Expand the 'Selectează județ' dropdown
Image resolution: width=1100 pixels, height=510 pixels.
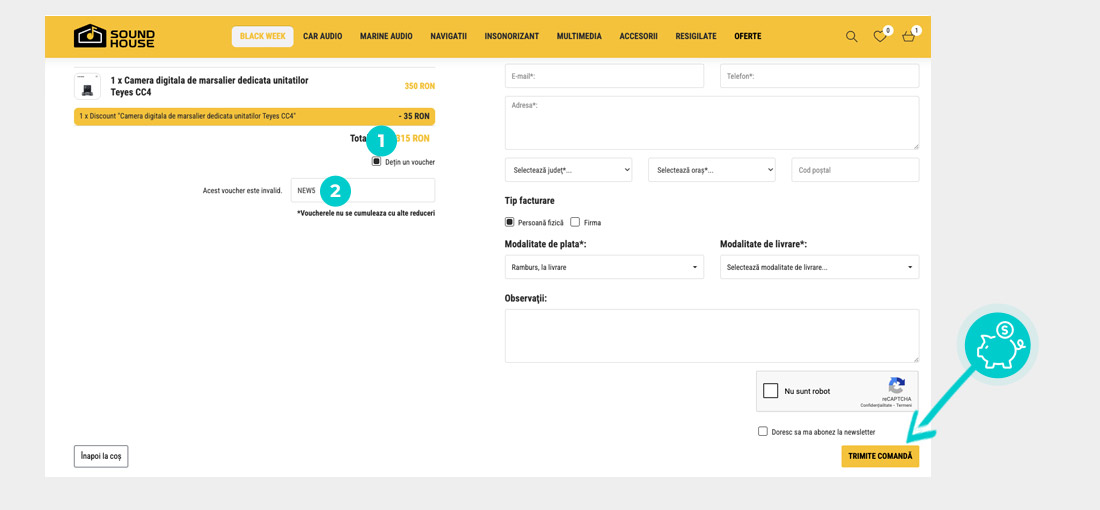[x=568, y=170]
